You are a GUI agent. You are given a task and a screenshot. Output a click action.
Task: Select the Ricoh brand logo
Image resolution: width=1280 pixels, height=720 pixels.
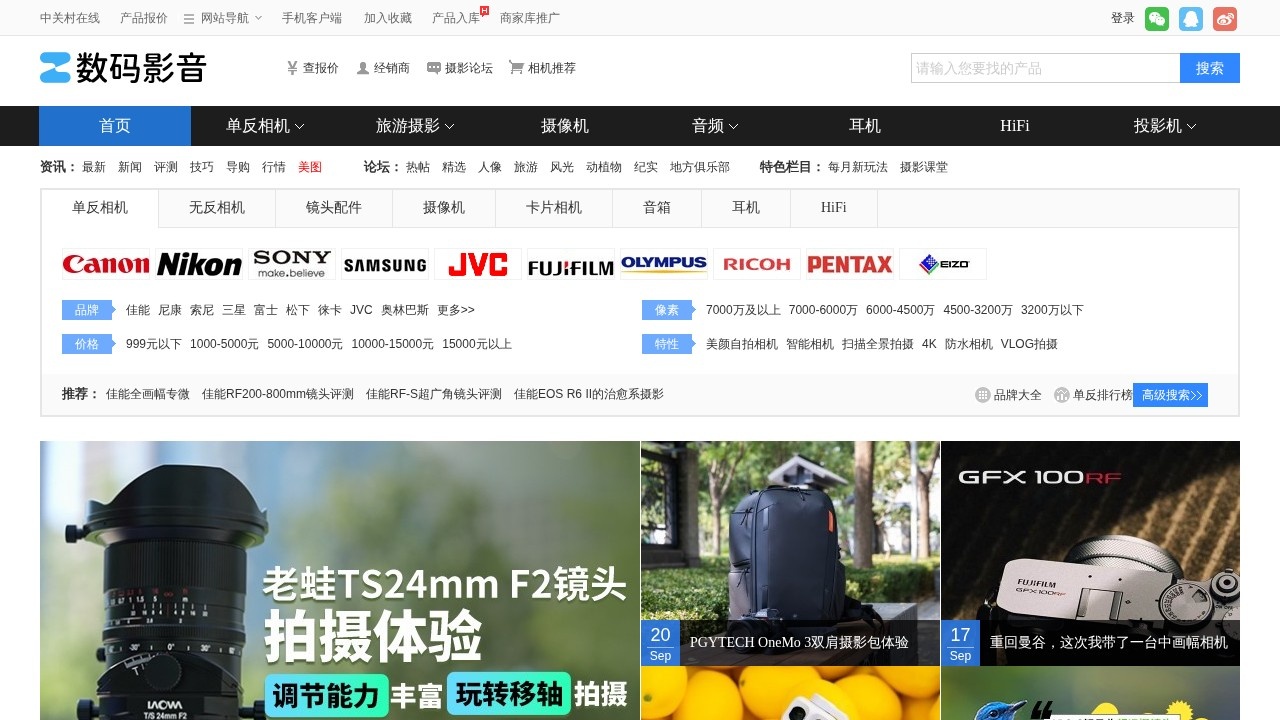pos(757,264)
